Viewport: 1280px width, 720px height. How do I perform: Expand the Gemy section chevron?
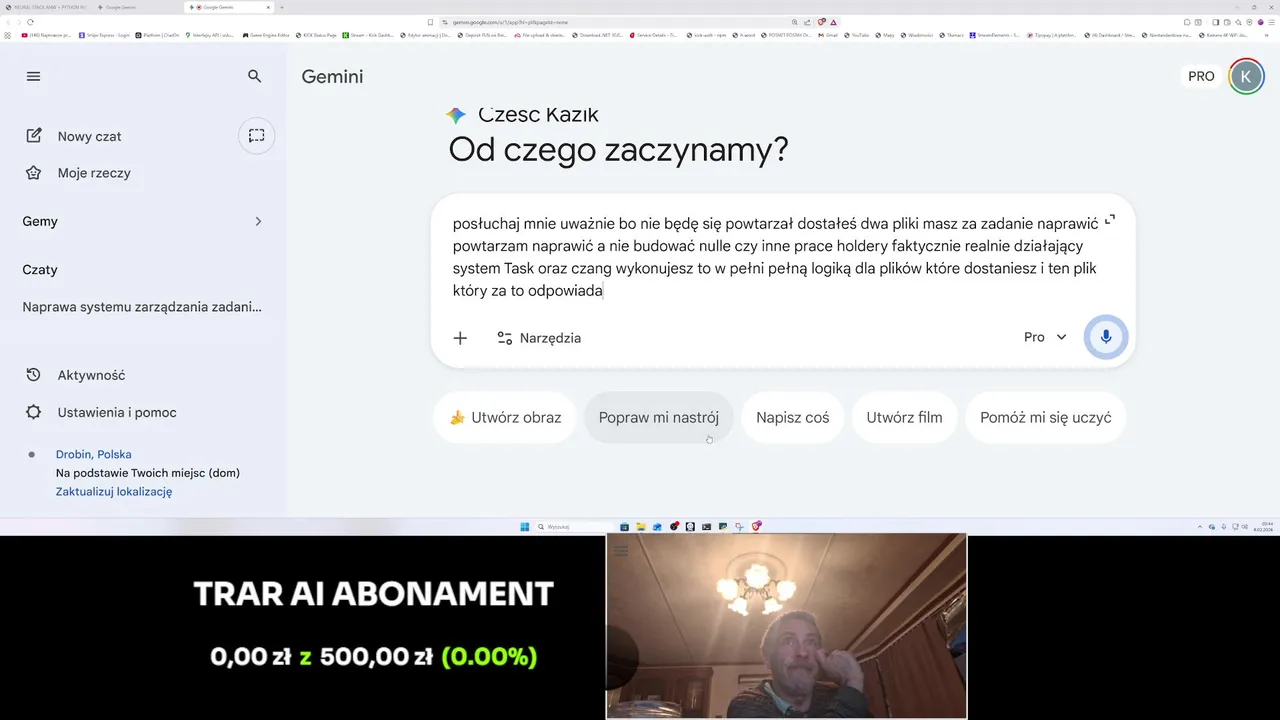coord(257,221)
